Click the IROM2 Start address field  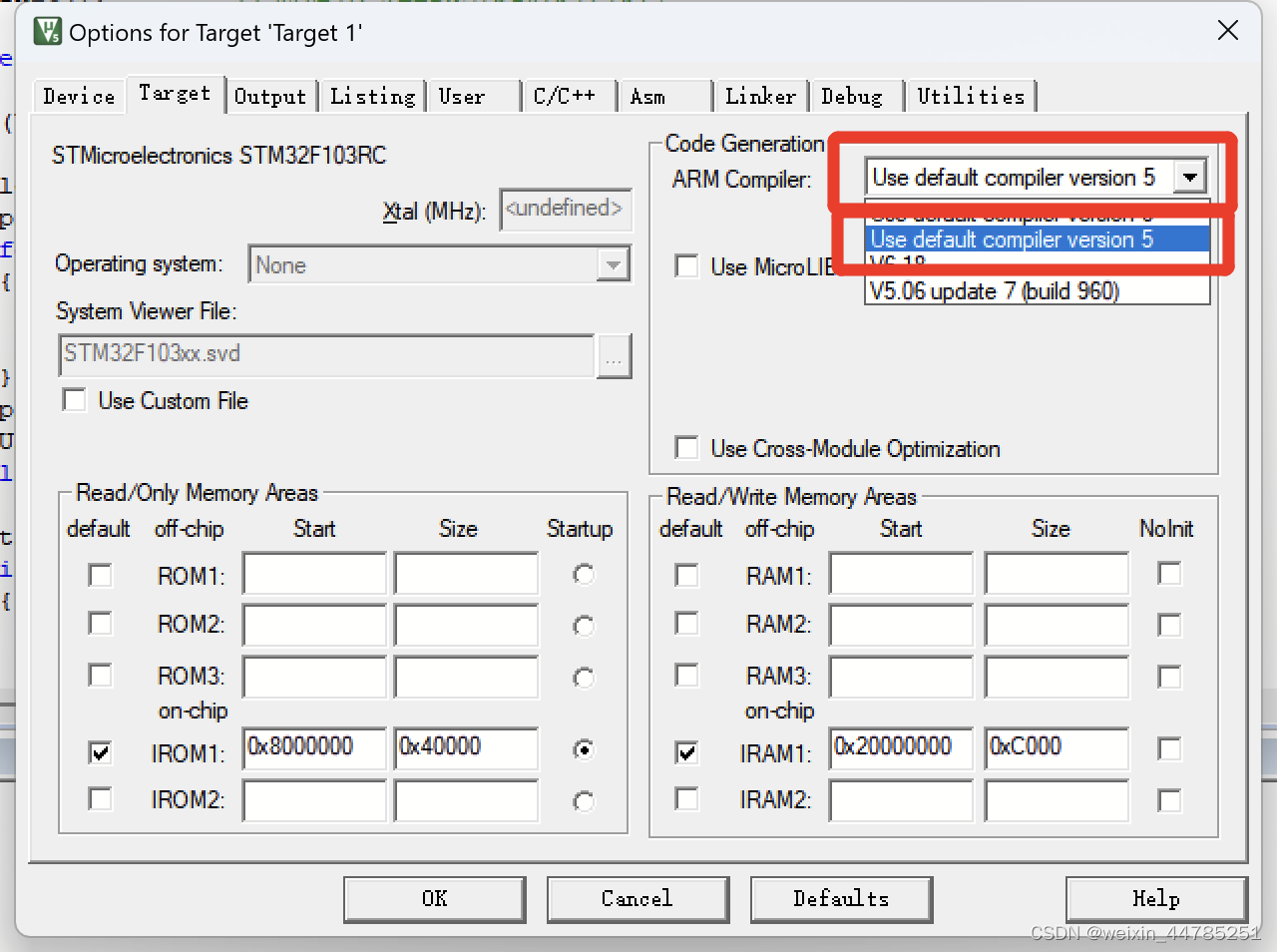click(314, 800)
